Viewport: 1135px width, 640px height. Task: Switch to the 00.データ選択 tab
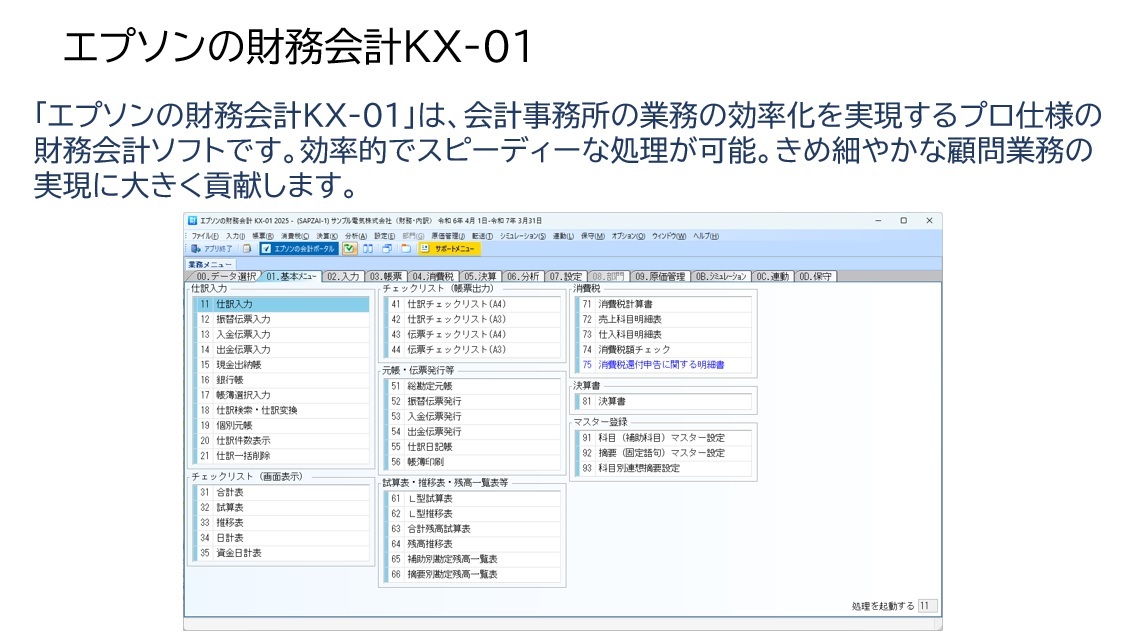(x=225, y=277)
